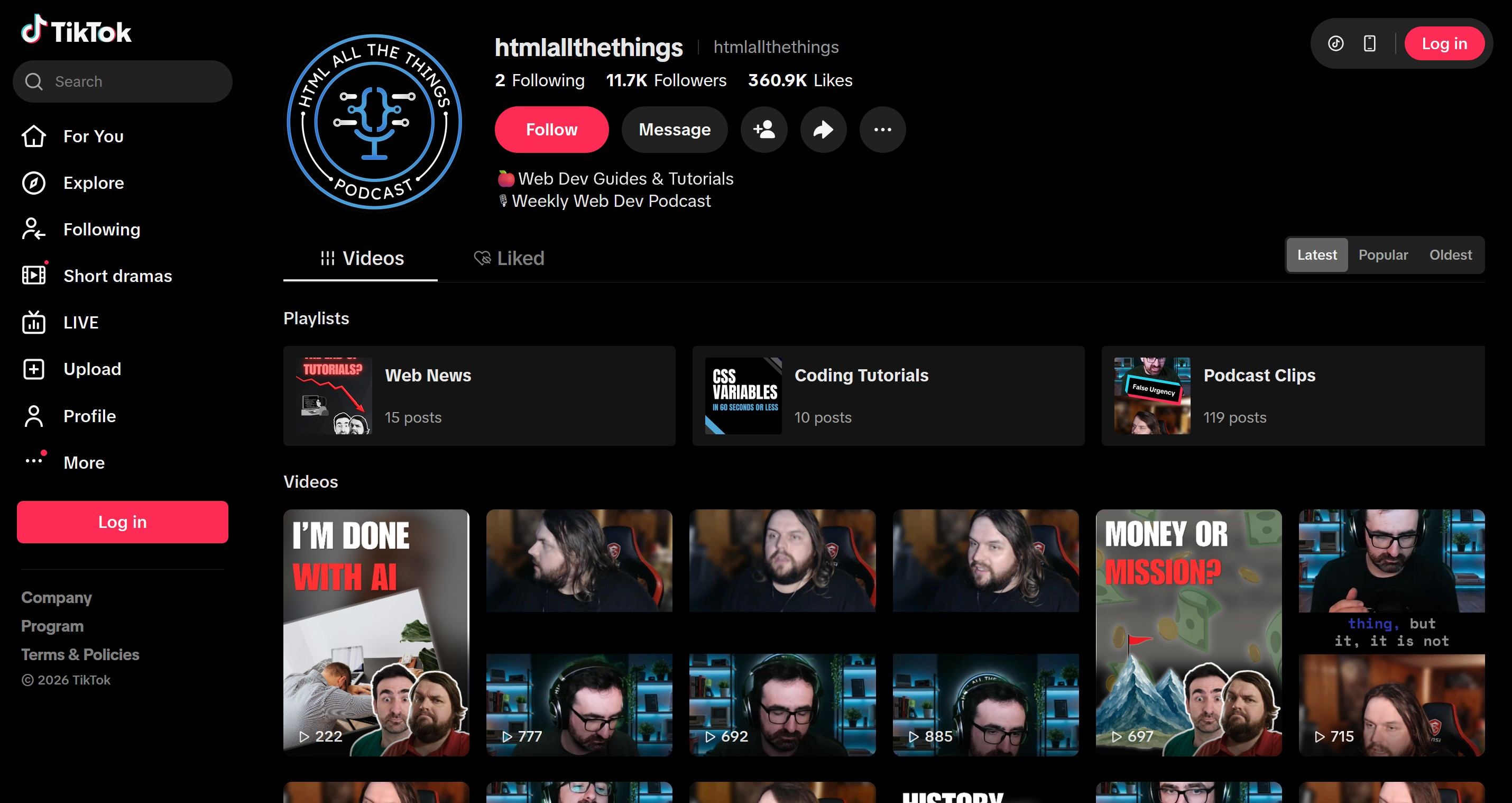Open Short dramas section
This screenshot has width=1512, height=803.
coord(117,276)
